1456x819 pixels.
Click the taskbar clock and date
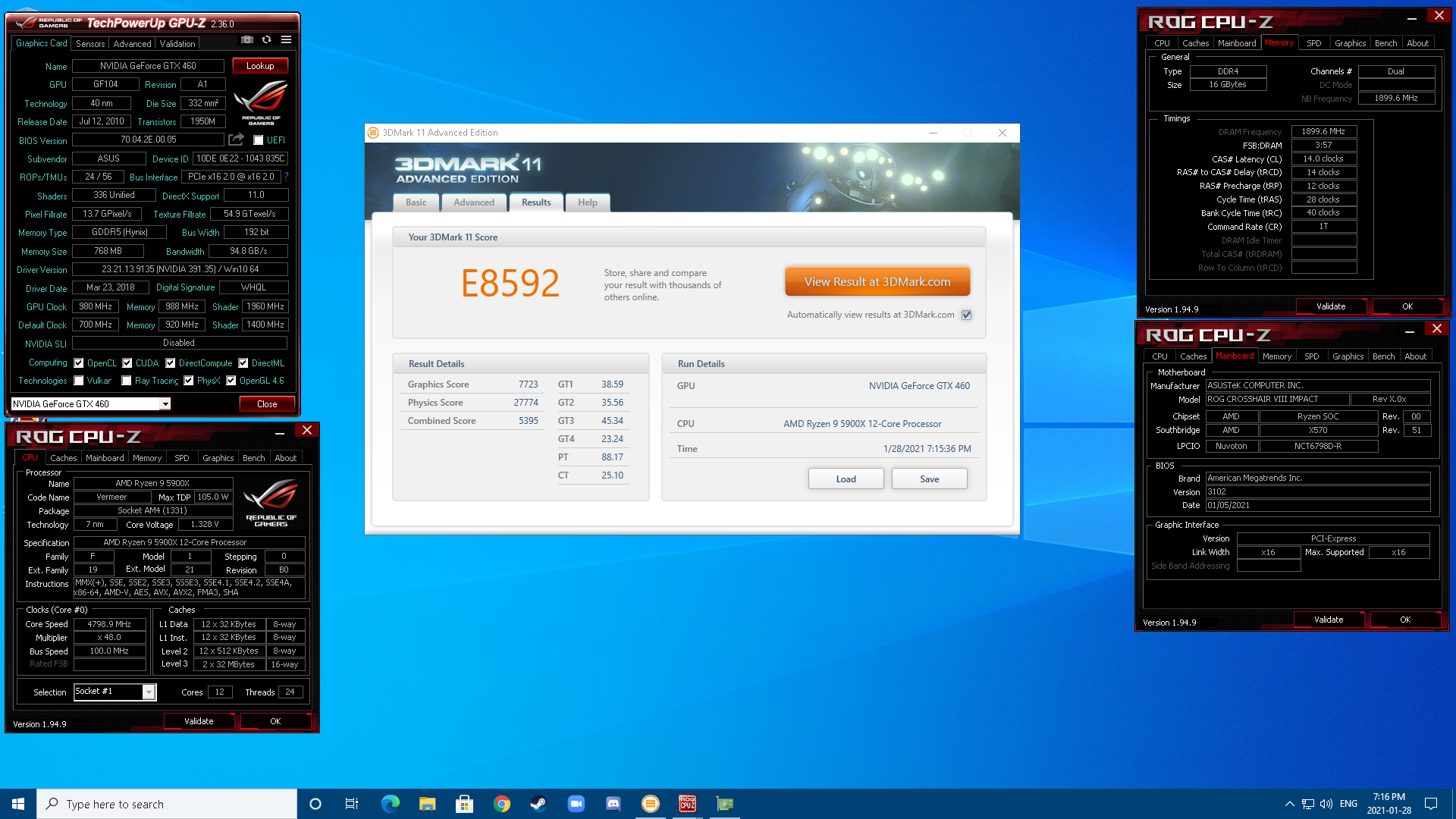[1389, 804]
